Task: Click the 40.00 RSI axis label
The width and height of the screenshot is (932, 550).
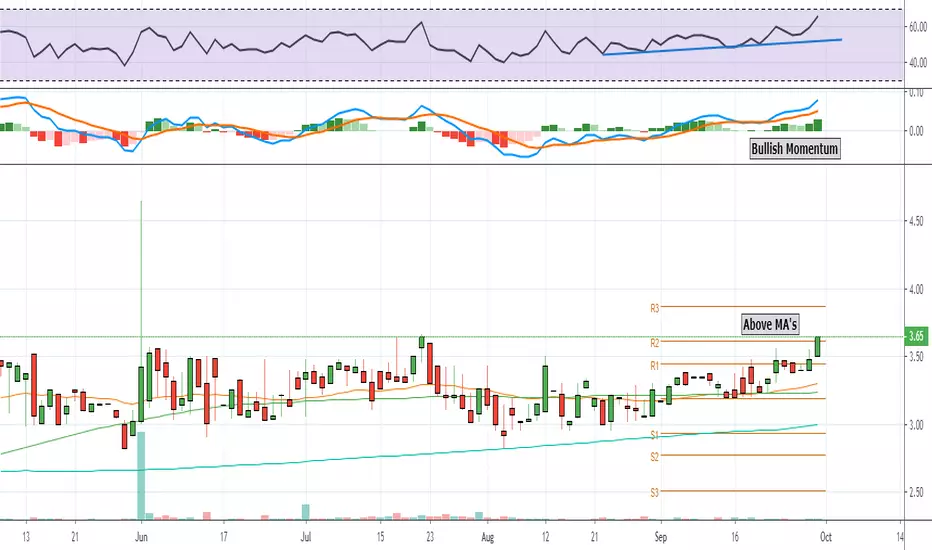Action: pyautogui.click(x=918, y=62)
